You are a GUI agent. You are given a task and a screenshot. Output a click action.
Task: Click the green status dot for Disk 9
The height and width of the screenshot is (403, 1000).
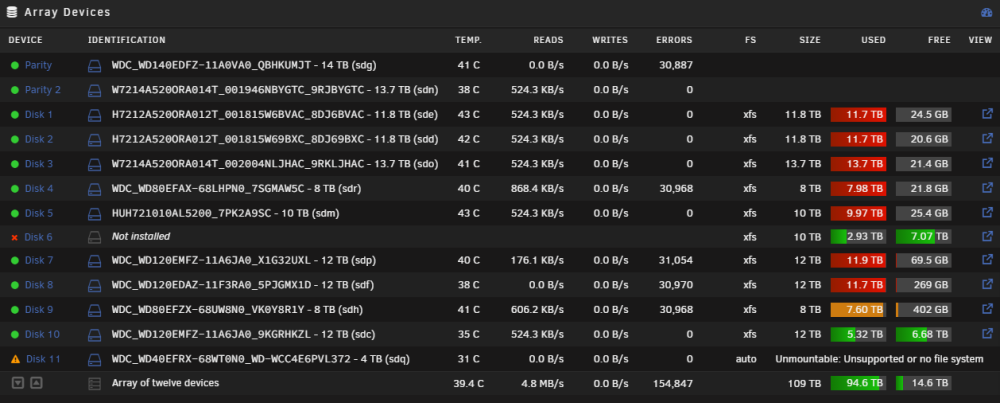[15, 310]
